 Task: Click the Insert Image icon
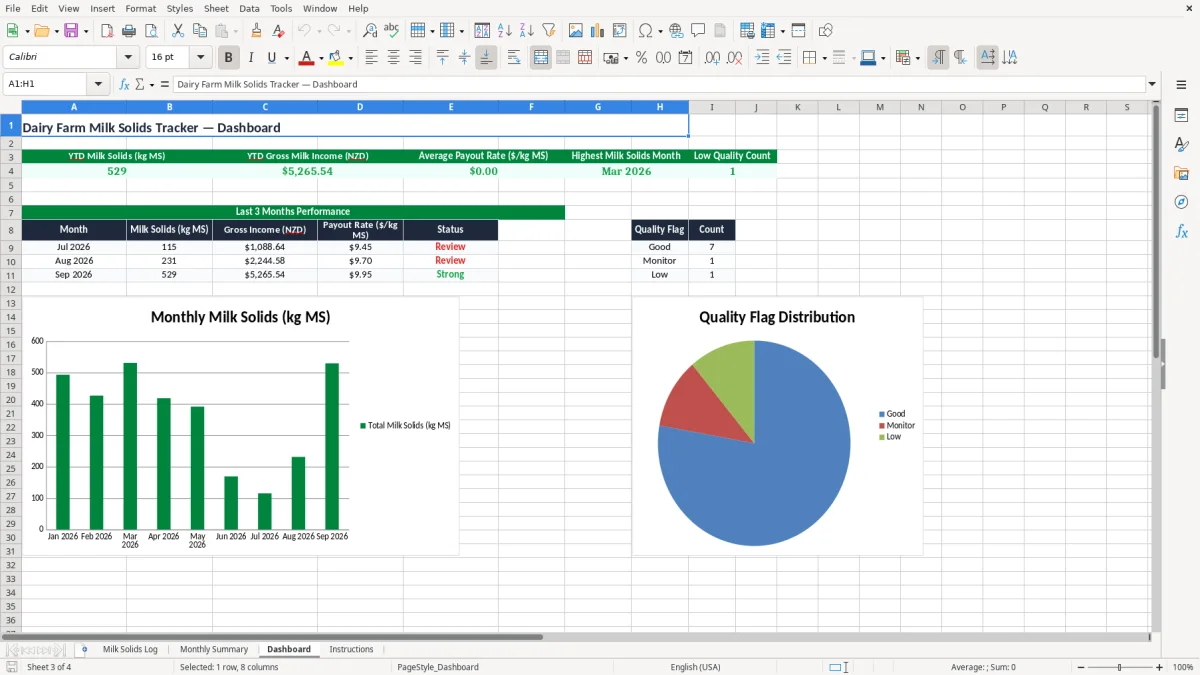[576, 31]
